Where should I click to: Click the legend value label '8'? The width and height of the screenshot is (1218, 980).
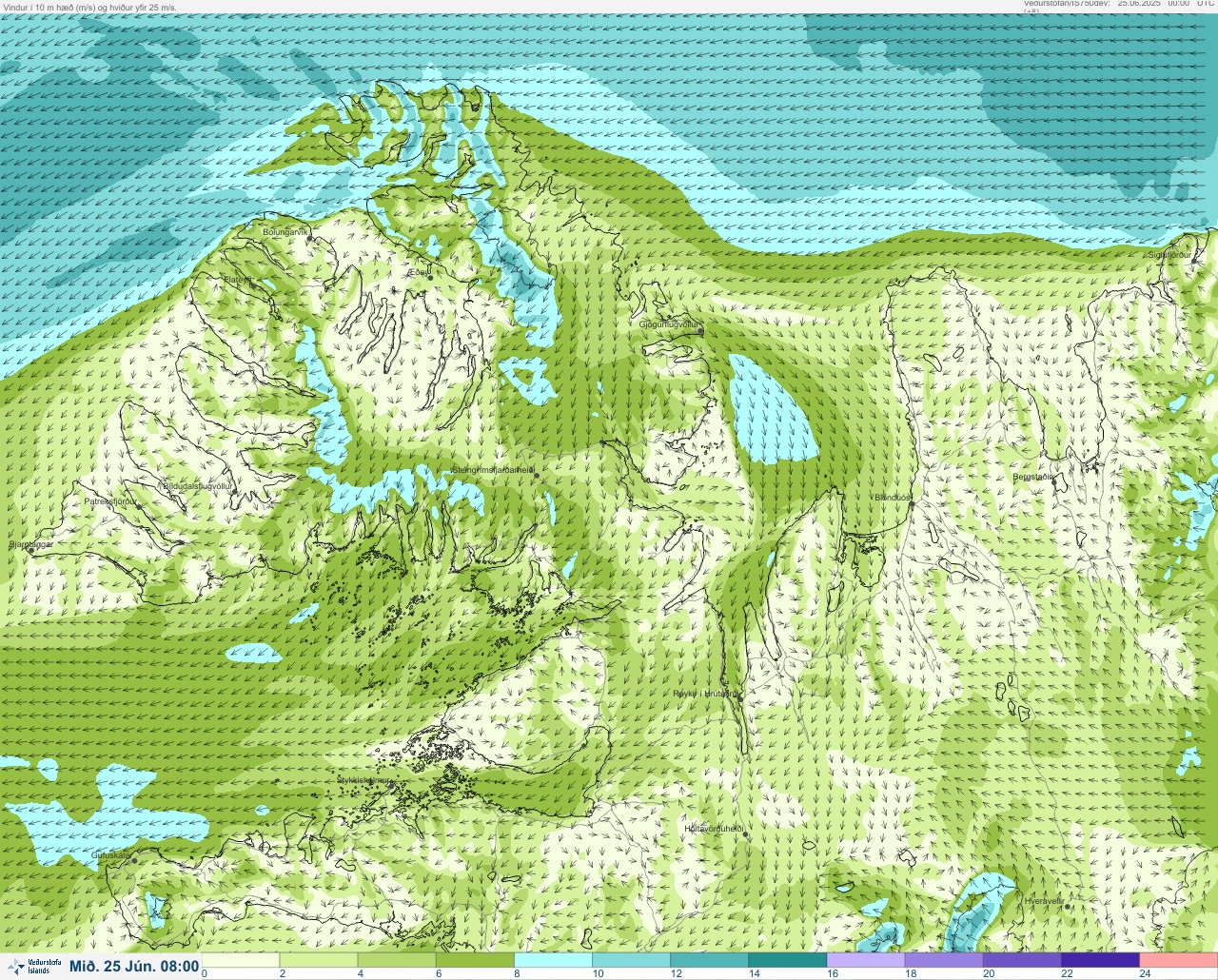[x=515, y=974]
